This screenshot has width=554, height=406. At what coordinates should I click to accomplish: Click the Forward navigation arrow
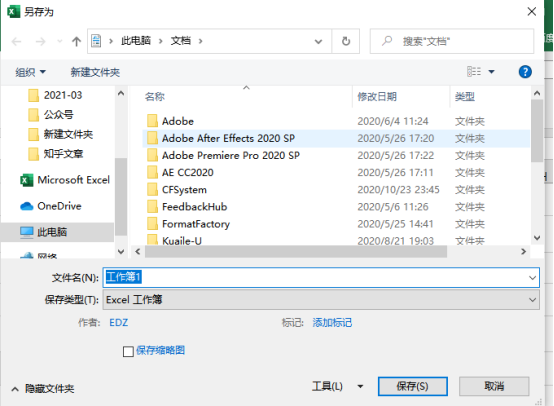(41, 42)
